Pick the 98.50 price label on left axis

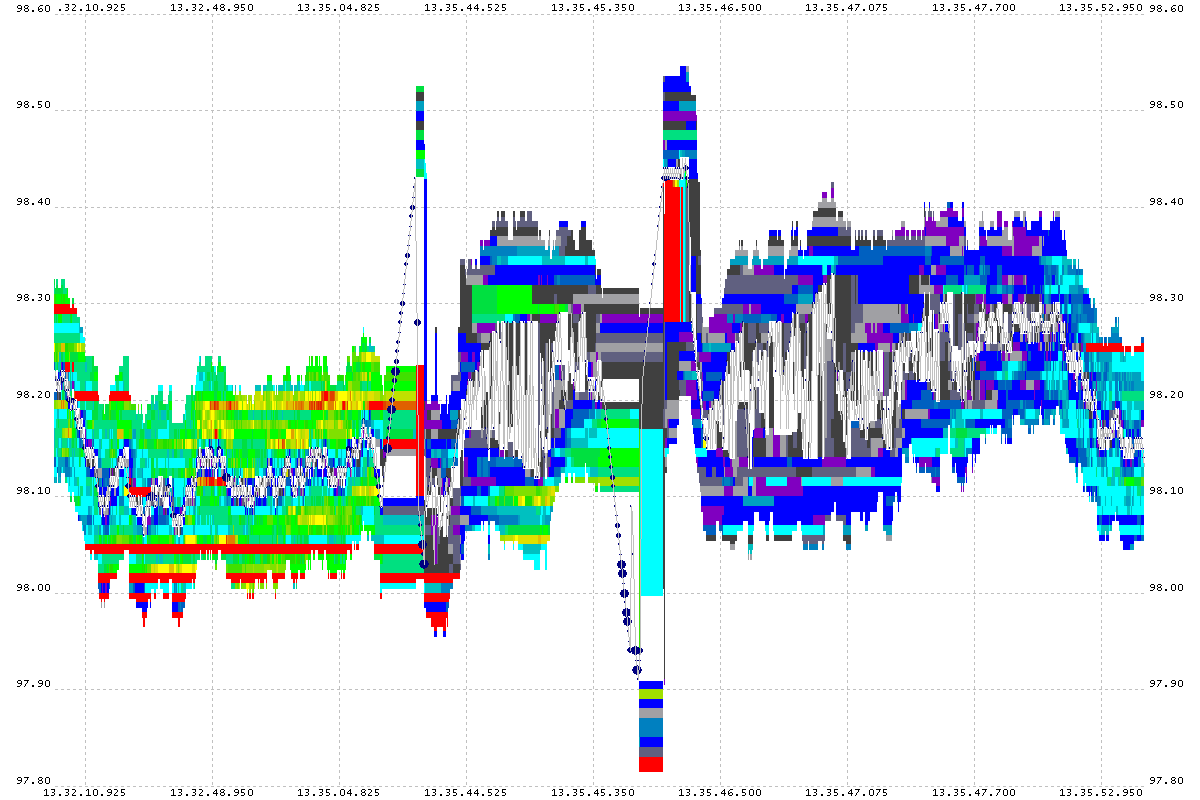point(36,105)
